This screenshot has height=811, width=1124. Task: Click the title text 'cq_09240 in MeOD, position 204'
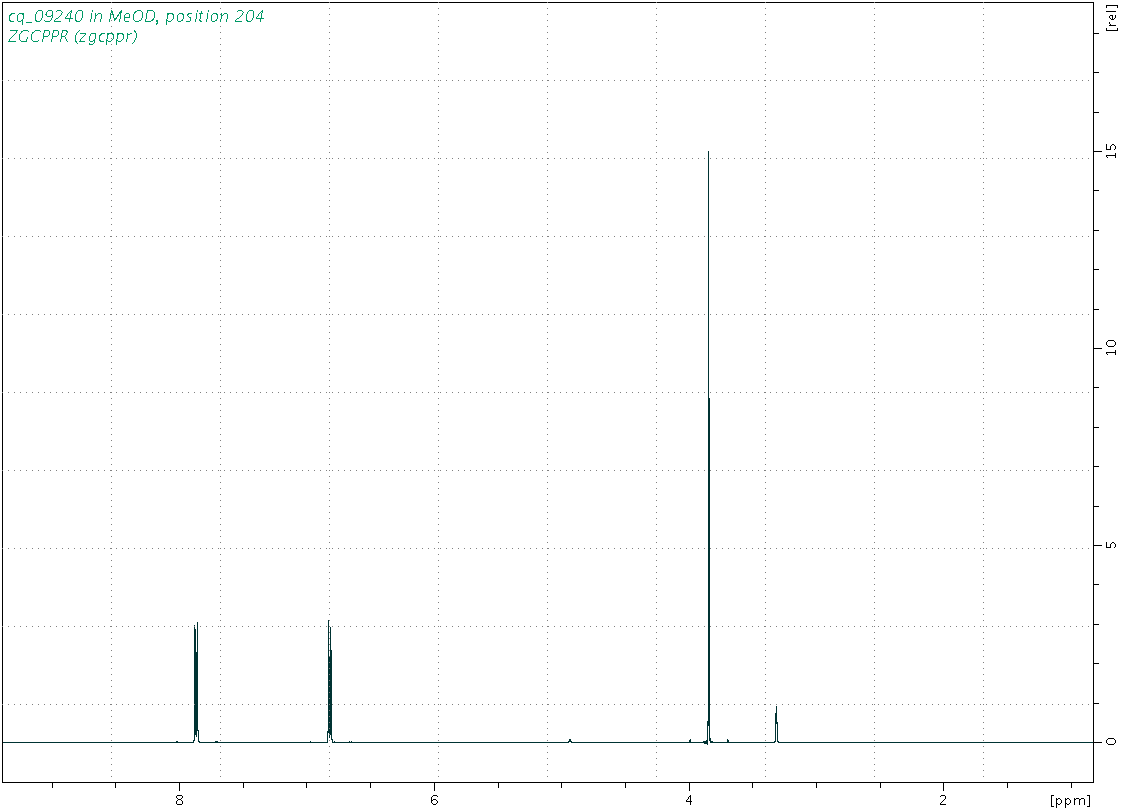(136, 16)
